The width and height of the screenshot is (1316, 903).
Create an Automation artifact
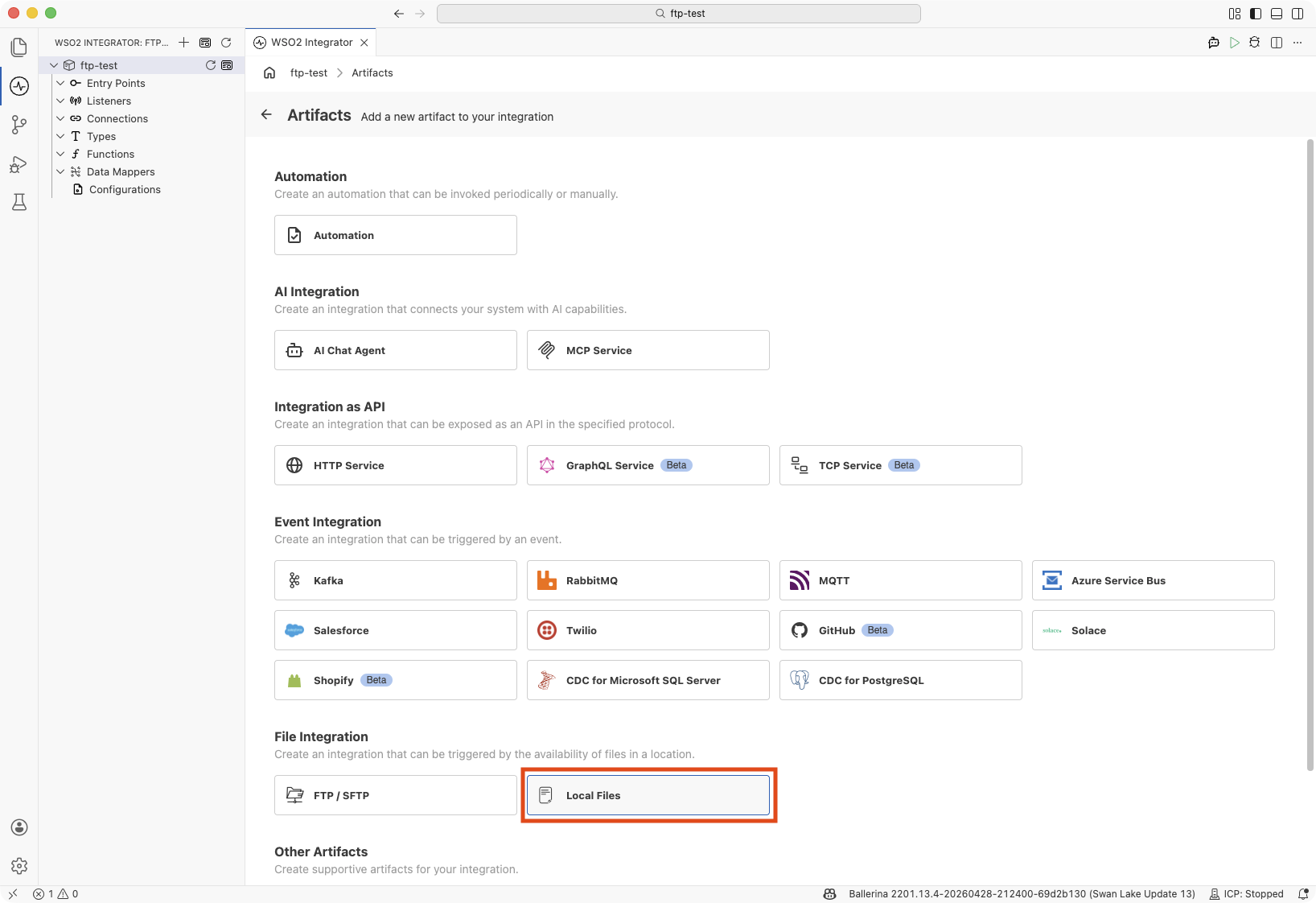(x=396, y=235)
